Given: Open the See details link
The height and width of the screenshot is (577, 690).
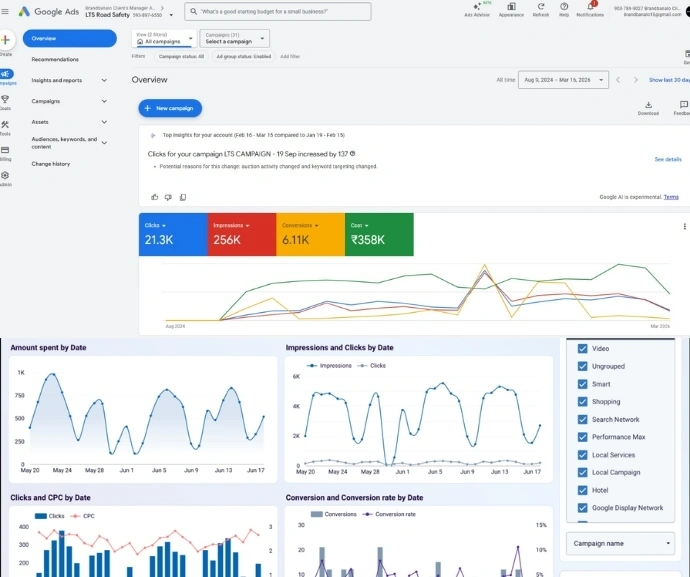Looking at the screenshot, I should click(x=667, y=159).
